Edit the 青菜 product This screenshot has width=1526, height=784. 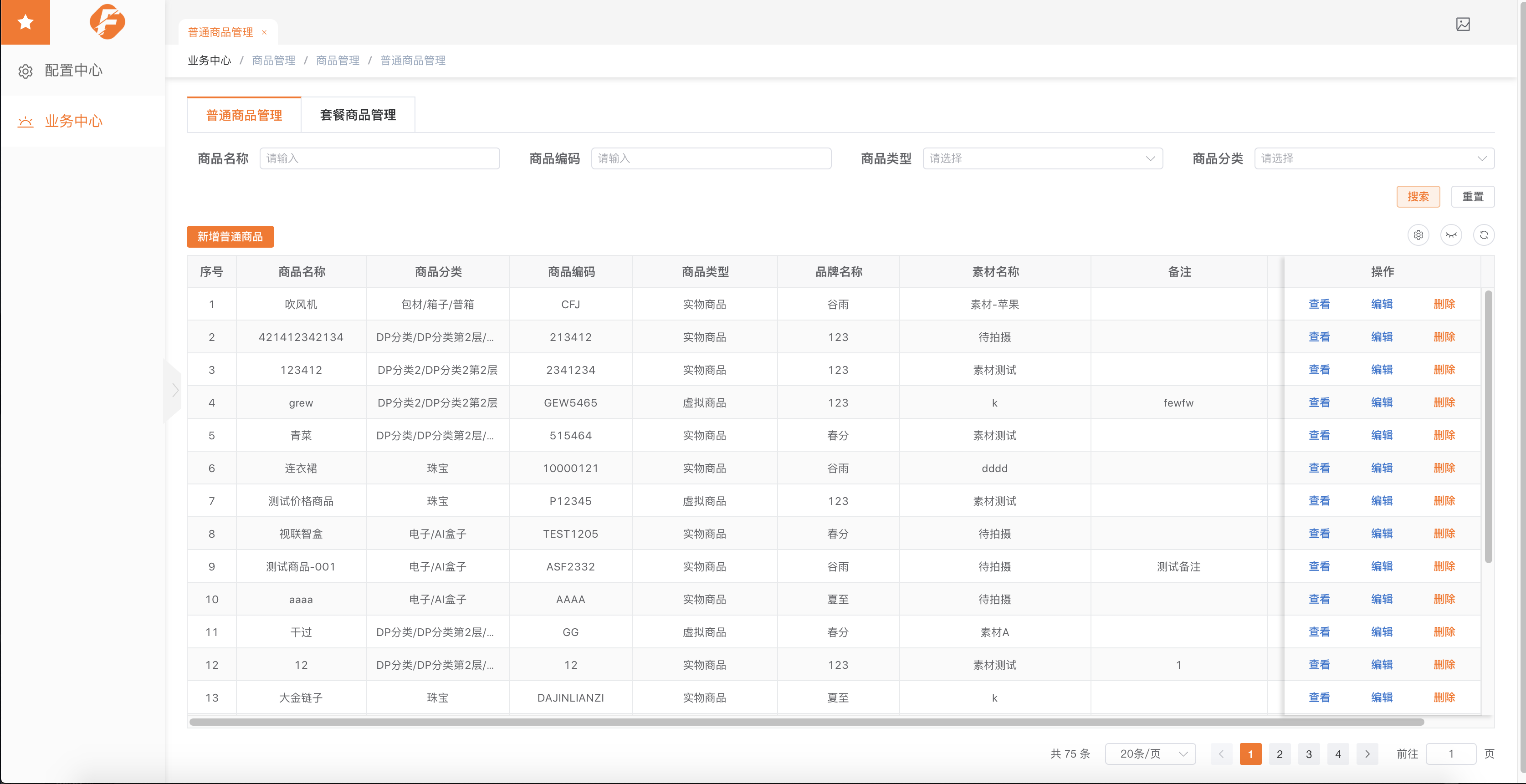tap(1382, 435)
